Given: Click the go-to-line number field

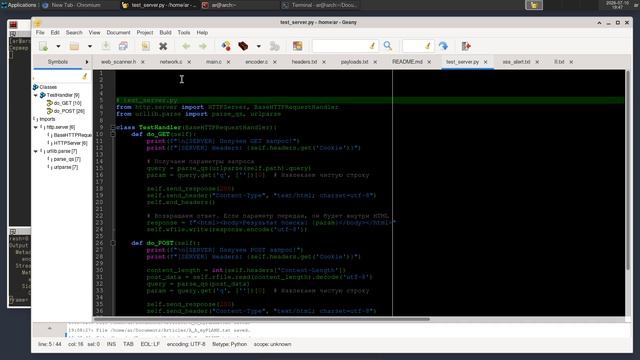Looking at the screenshot, I should point(413,46).
